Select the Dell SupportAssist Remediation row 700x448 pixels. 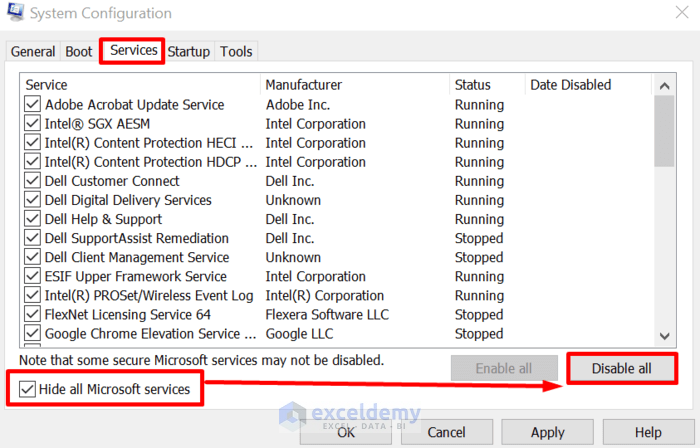pyautogui.click(x=137, y=239)
